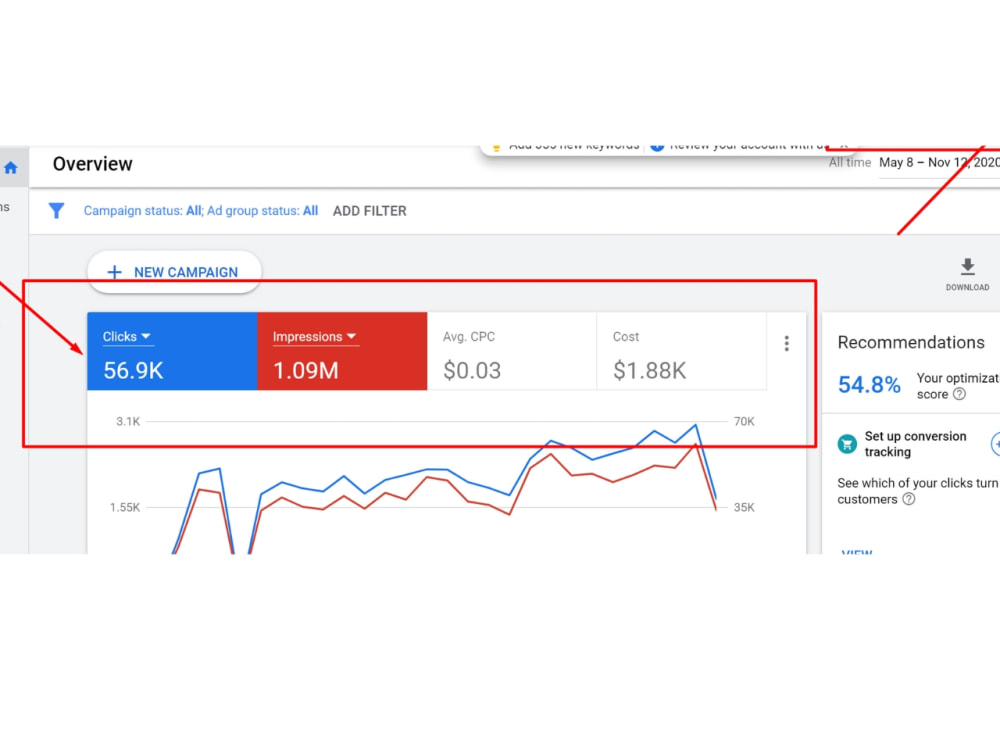The width and height of the screenshot is (1000, 750).
Task: Click the 35K axis label
Action: [744, 508]
